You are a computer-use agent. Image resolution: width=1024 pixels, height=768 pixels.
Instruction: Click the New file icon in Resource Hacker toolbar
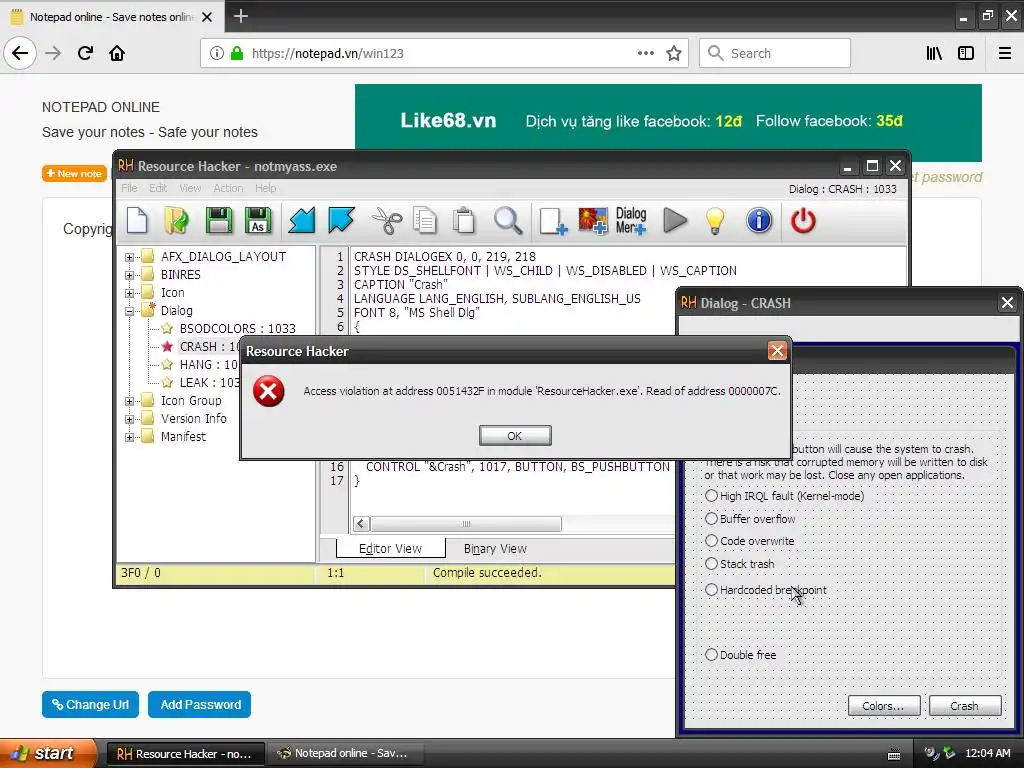[x=137, y=221]
